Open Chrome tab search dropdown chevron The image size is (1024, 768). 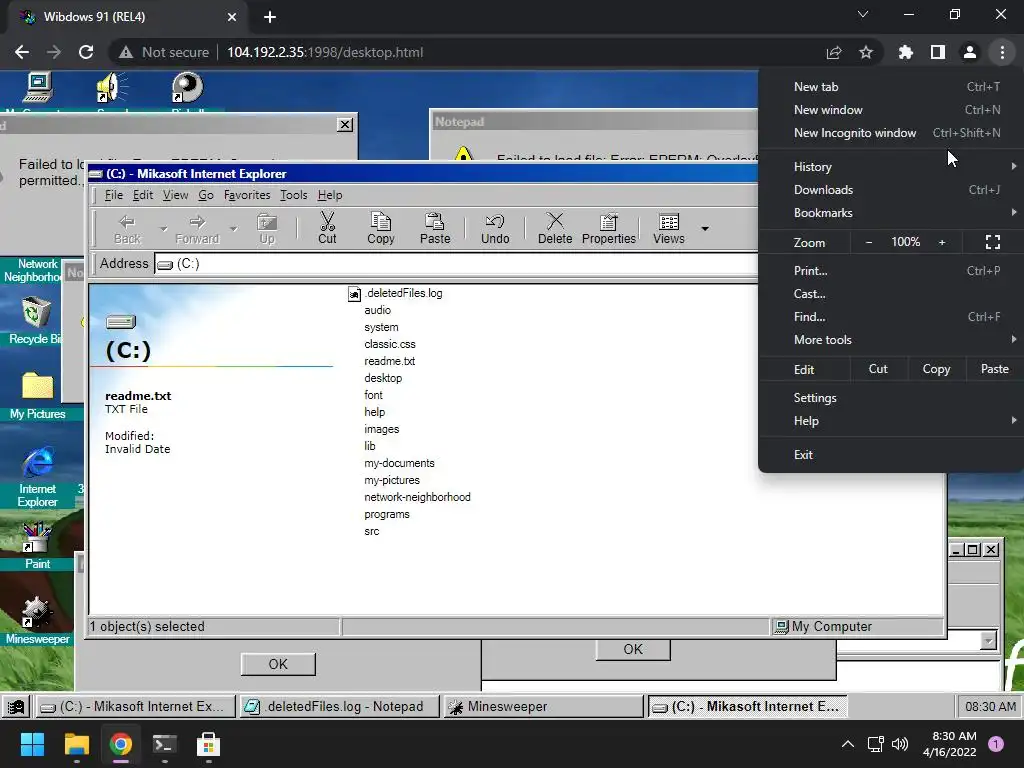coord(863,14)
